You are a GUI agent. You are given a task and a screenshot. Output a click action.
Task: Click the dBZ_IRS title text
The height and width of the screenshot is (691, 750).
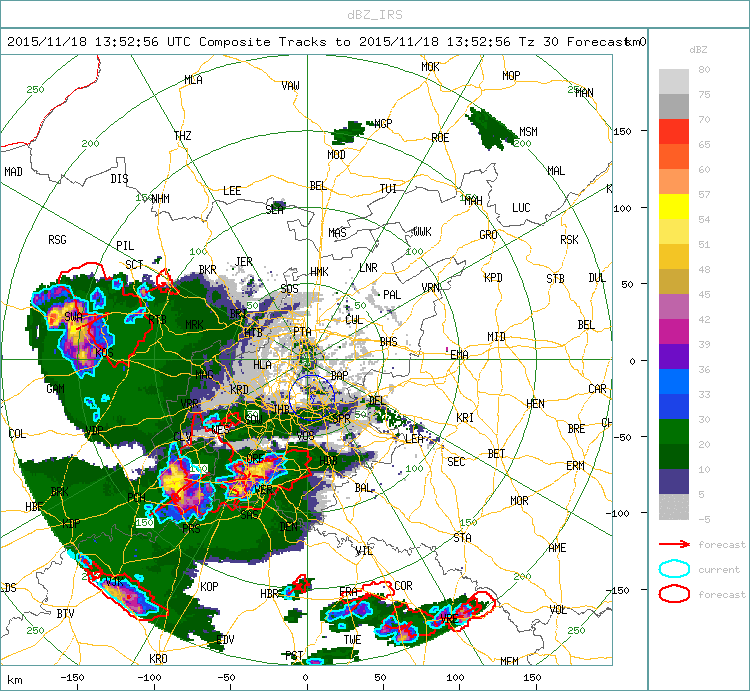coord(375,15)
